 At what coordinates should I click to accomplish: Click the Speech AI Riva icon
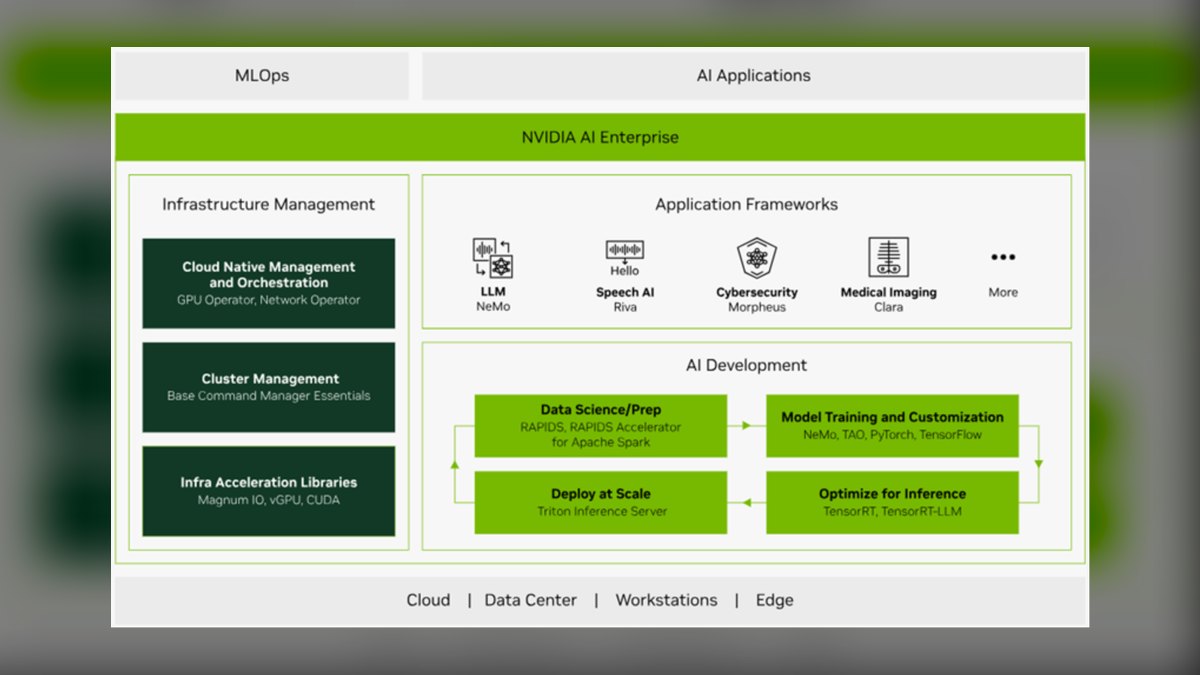click(x=625, y=258)
